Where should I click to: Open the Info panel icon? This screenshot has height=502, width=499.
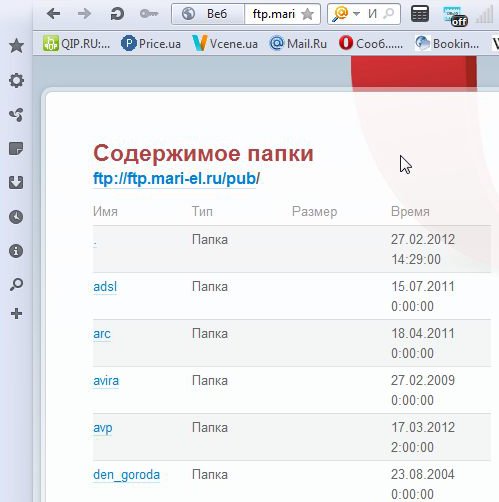pos(16,251)
